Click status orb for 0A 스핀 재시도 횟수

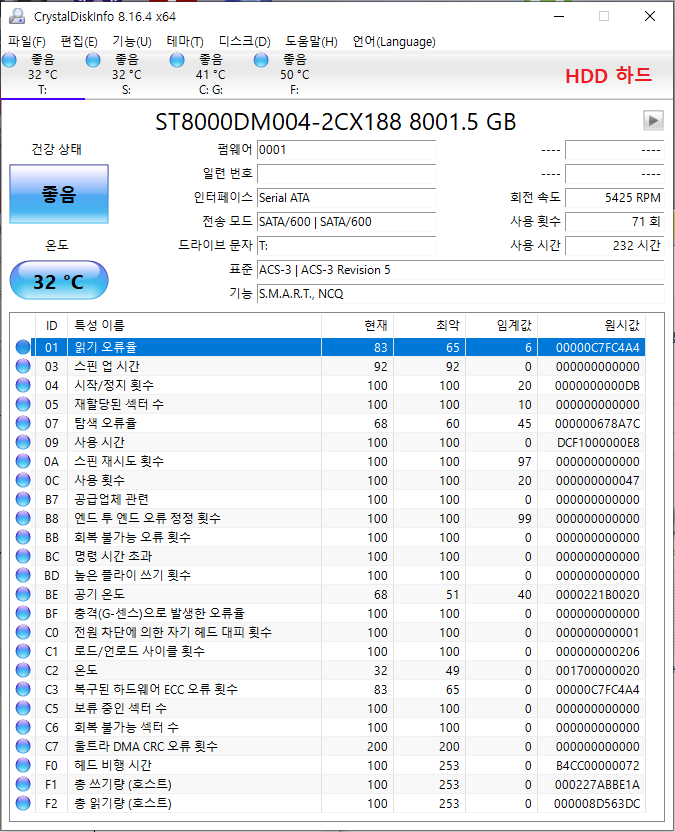[23, 461]
